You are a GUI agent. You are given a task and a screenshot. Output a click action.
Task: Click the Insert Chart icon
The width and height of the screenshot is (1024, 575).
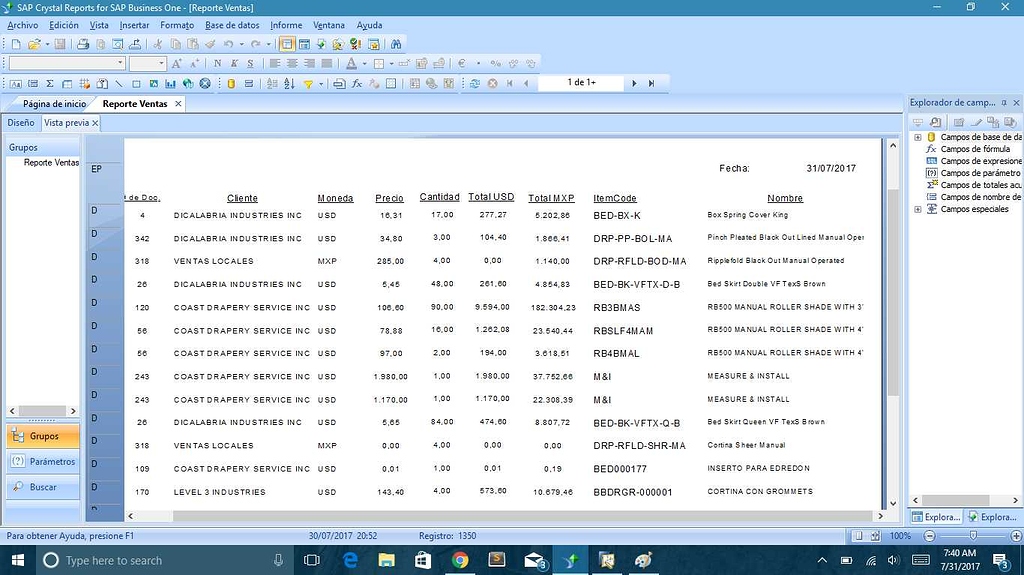[x=170, y=84]
